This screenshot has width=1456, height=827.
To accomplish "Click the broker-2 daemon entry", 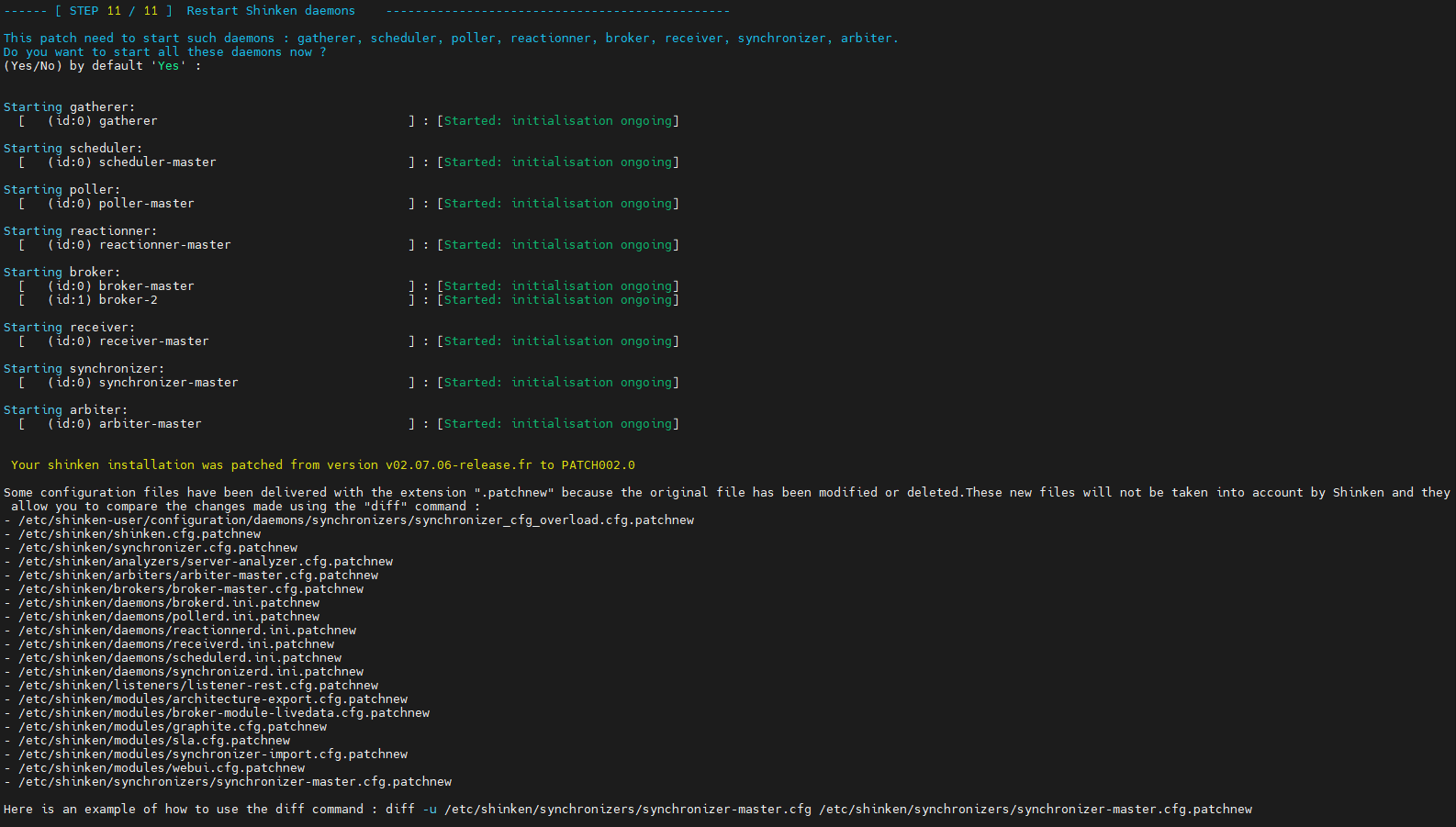I will coord(128,300).
